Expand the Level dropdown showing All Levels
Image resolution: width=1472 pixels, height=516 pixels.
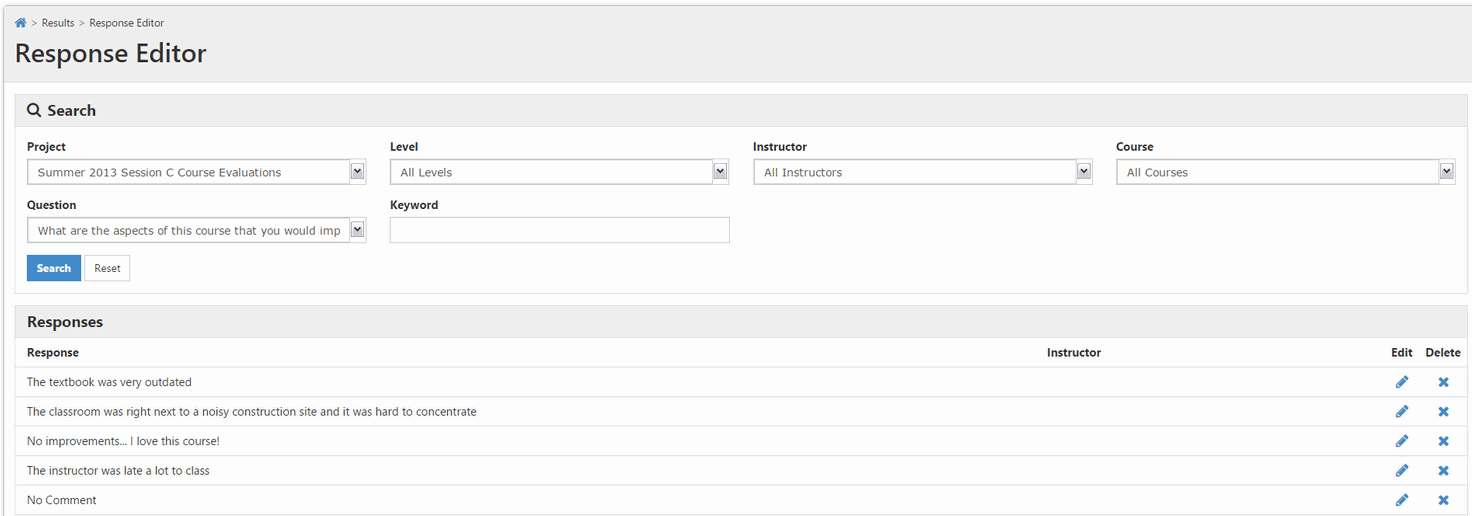(x=559, y=172)
